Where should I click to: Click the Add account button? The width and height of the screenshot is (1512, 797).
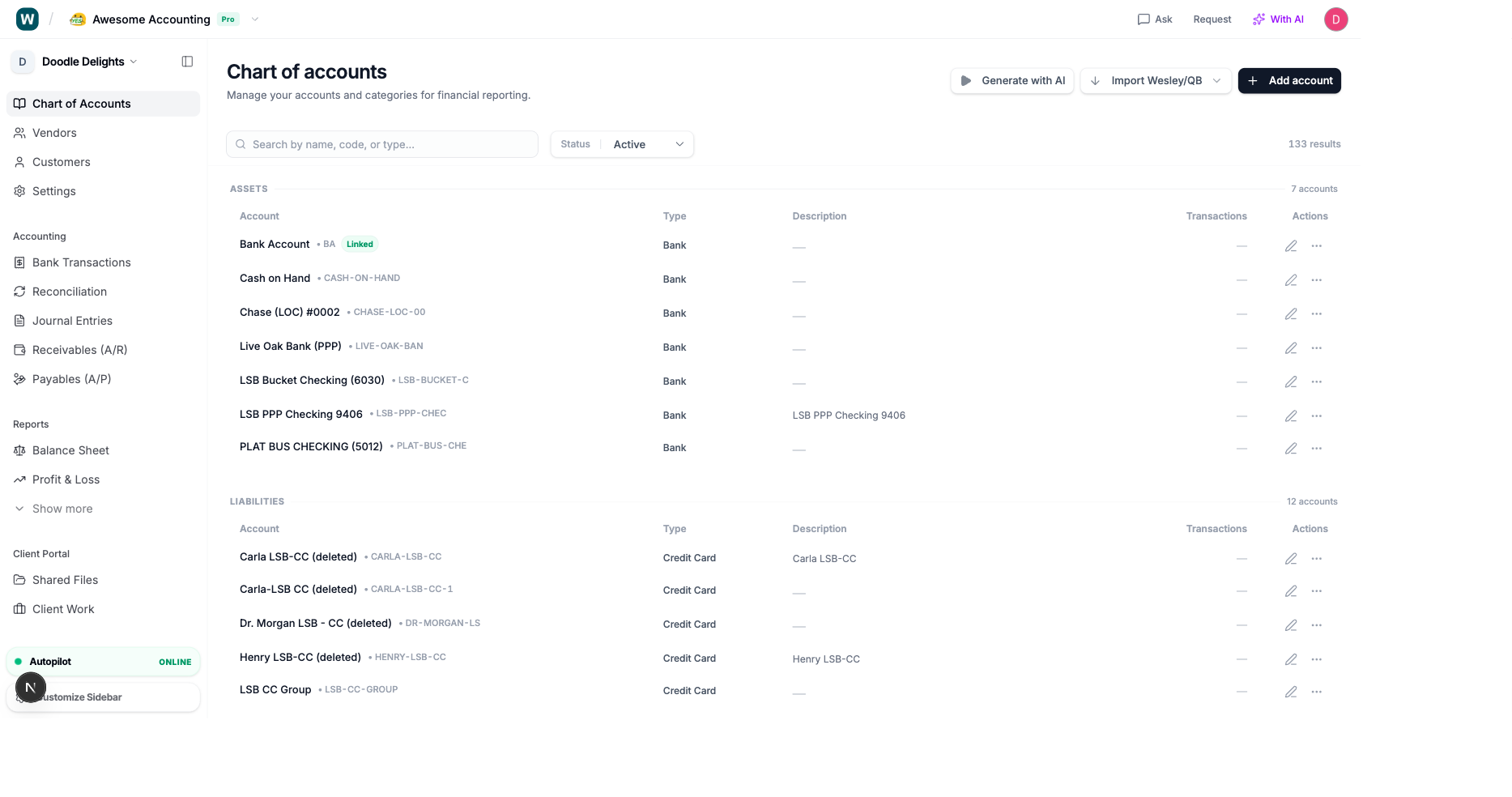click(1289, 81)
